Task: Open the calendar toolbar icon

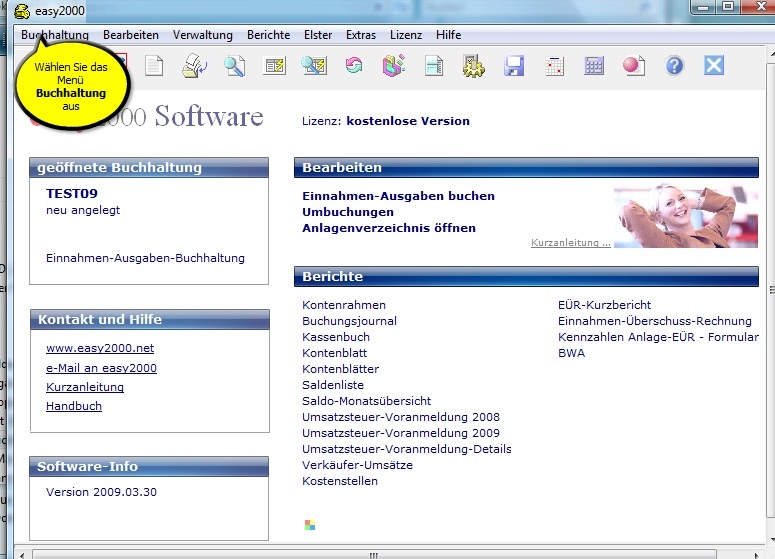Action: (555, 66)
